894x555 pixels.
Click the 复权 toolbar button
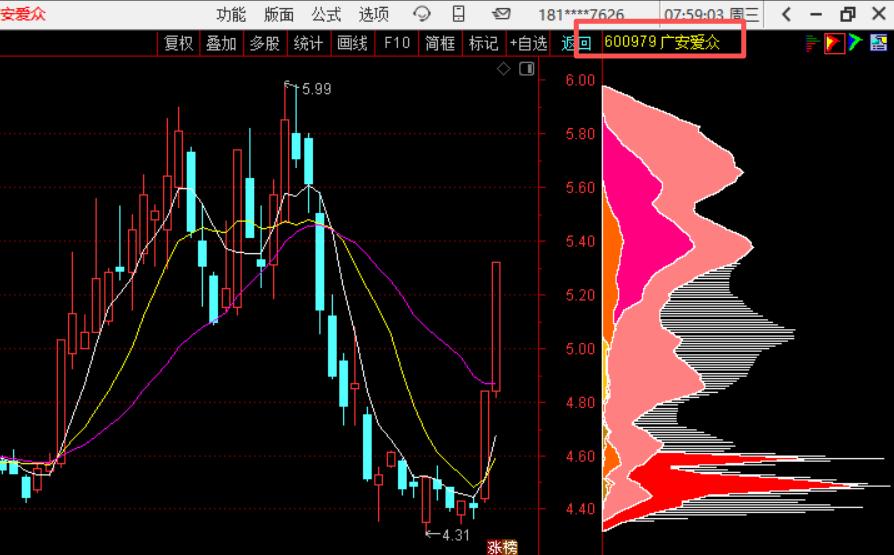click(178, 43)
